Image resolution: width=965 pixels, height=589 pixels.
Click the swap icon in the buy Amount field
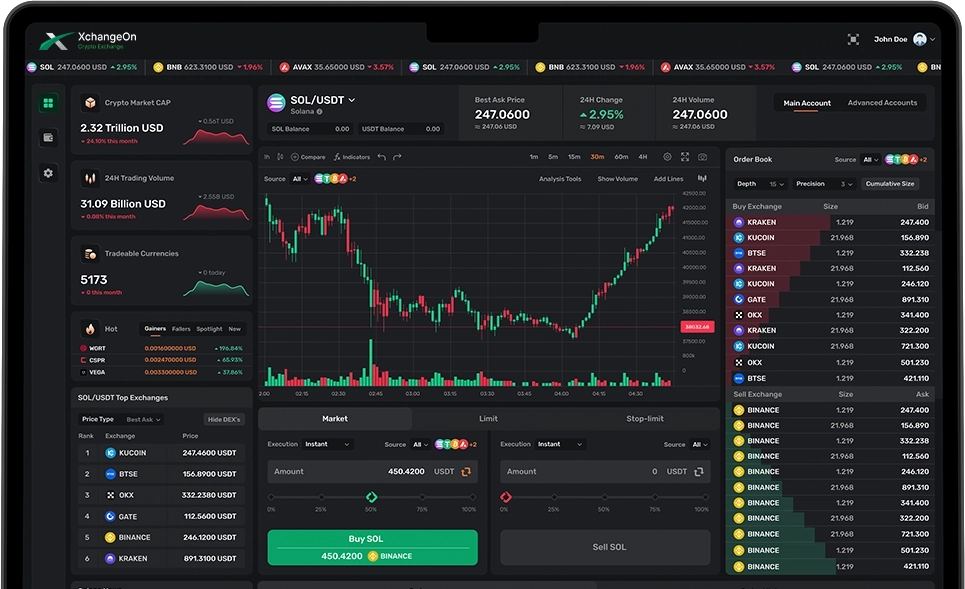point(466,471)
